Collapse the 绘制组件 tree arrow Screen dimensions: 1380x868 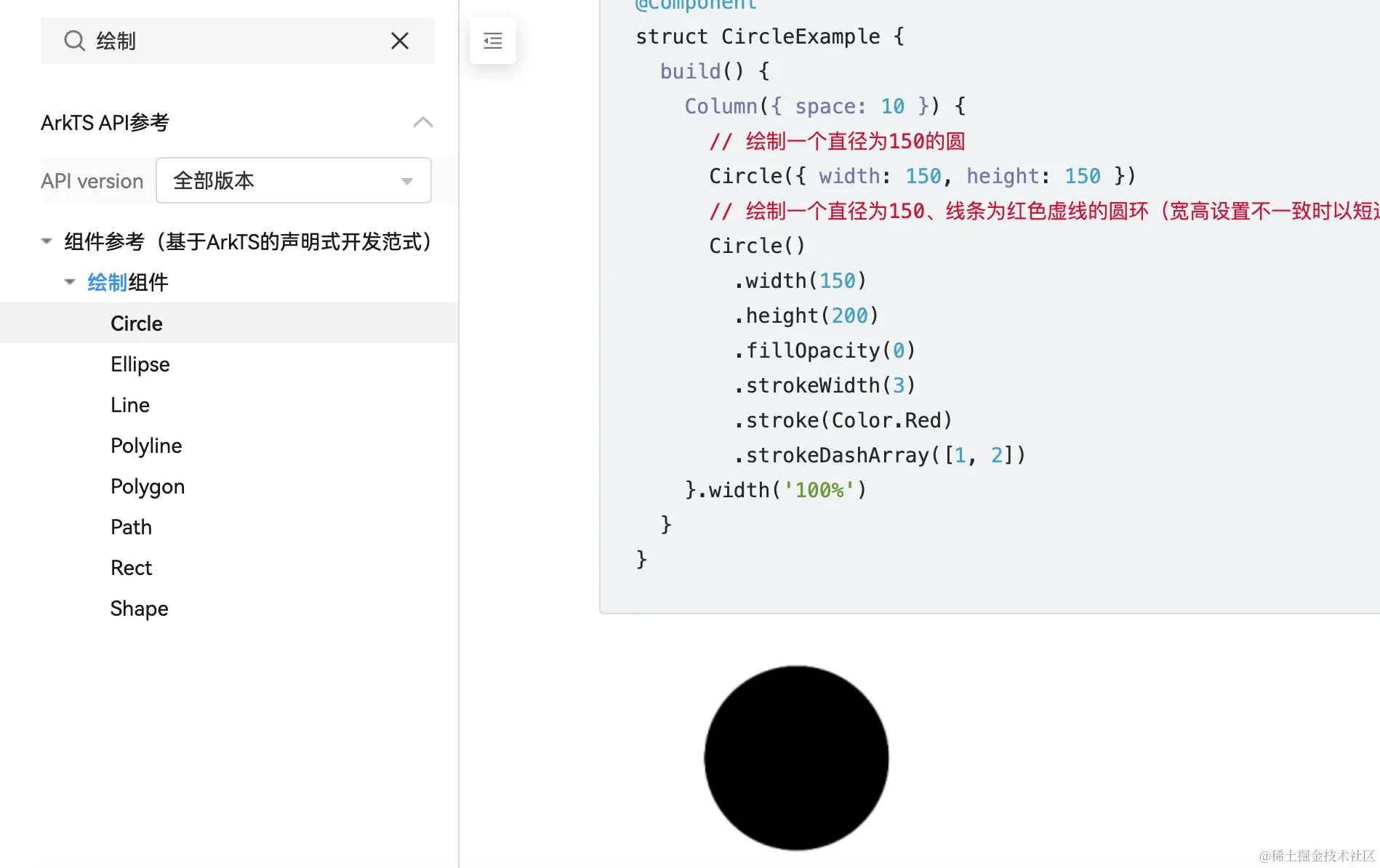tap(70, 282)
